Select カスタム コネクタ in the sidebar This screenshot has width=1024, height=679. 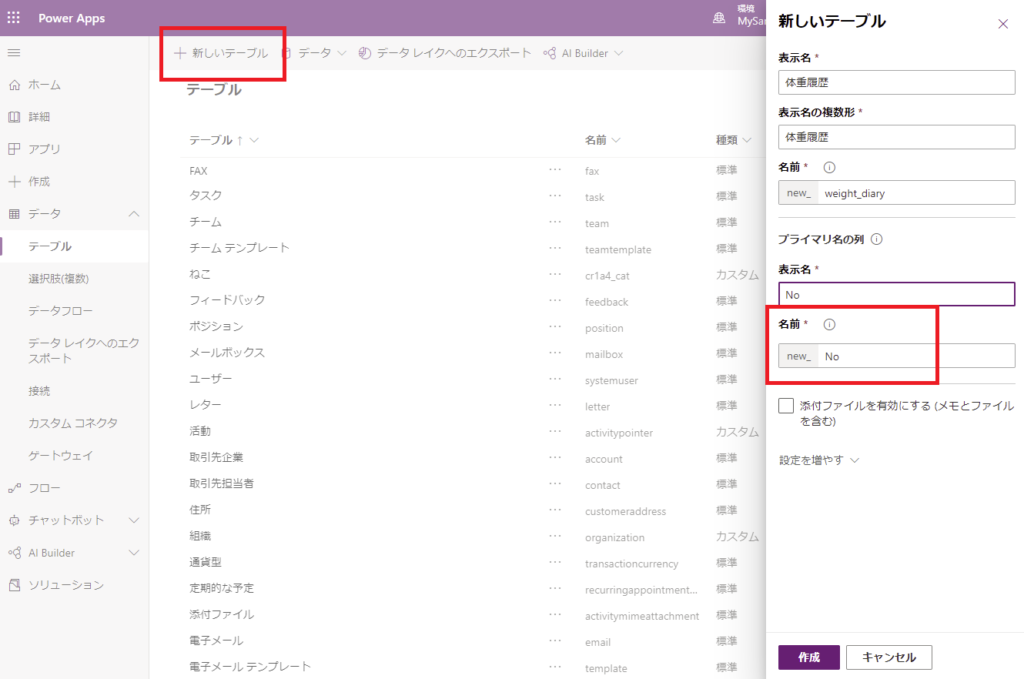coord(74,423)
